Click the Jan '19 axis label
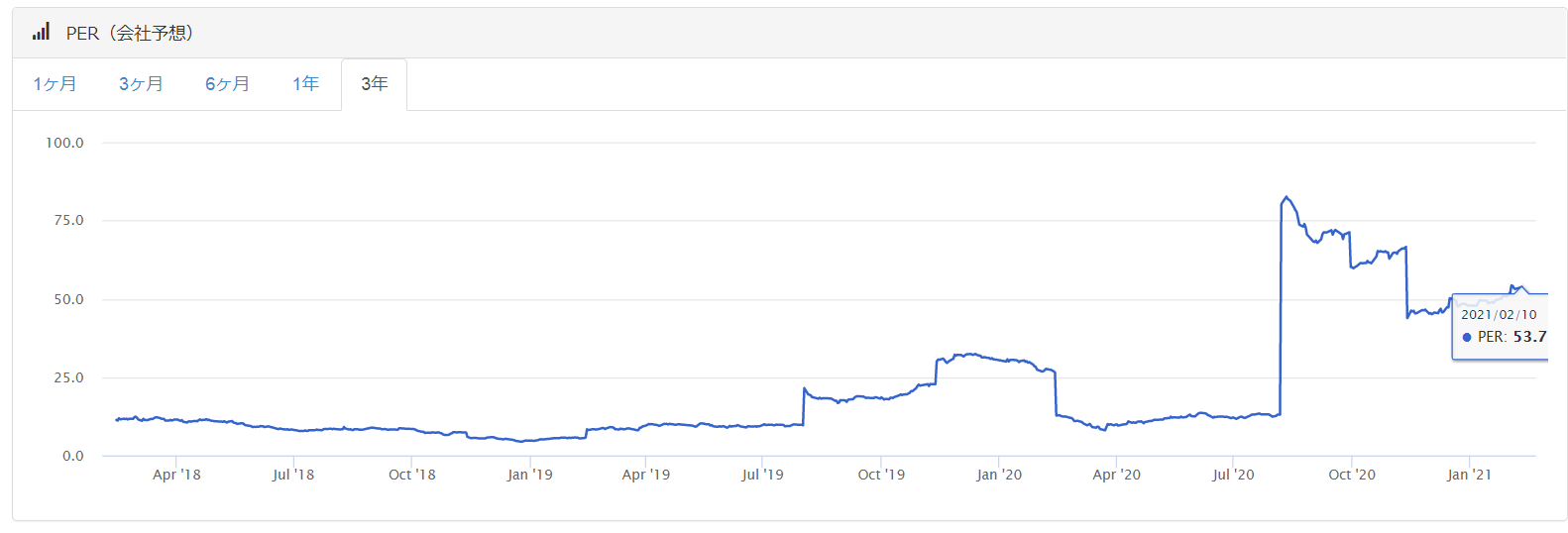 point(529,475)
